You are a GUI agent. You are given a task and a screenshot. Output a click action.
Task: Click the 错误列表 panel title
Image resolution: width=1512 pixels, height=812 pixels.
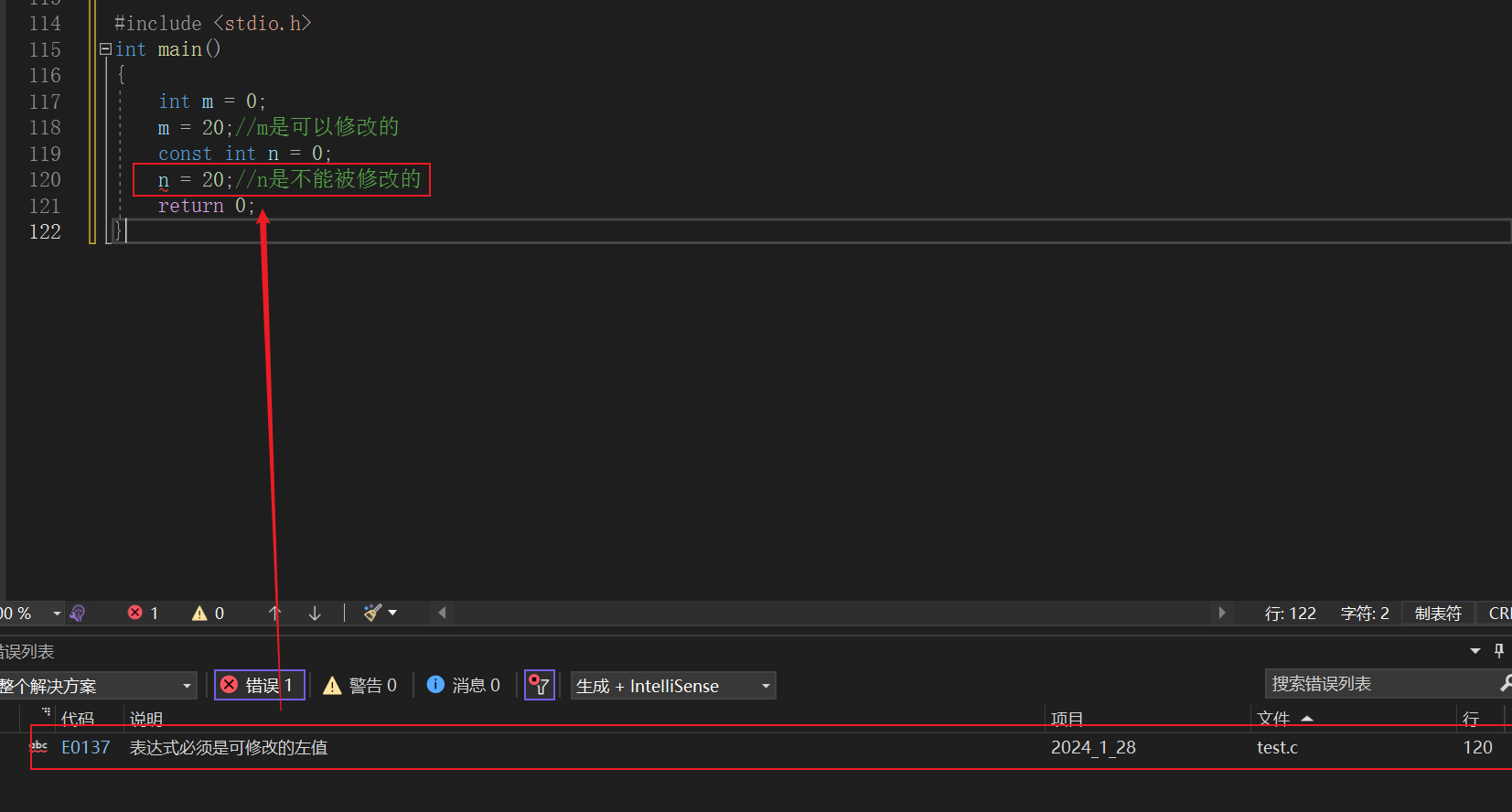tap(27, 651)
